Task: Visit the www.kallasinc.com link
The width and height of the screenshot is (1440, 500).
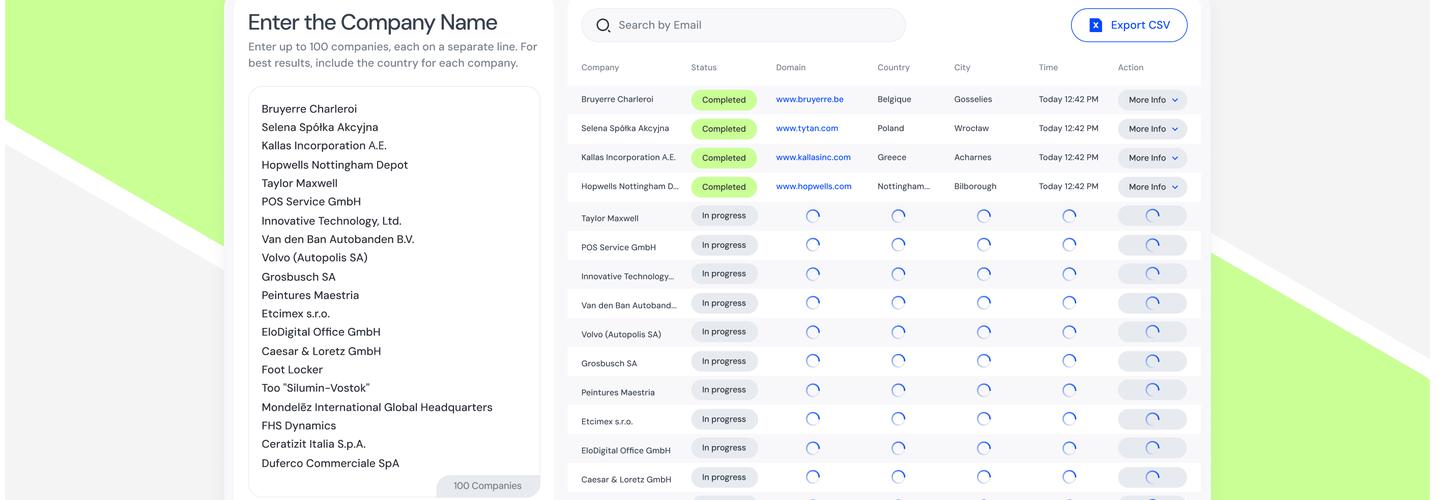Action: (812, 158)
